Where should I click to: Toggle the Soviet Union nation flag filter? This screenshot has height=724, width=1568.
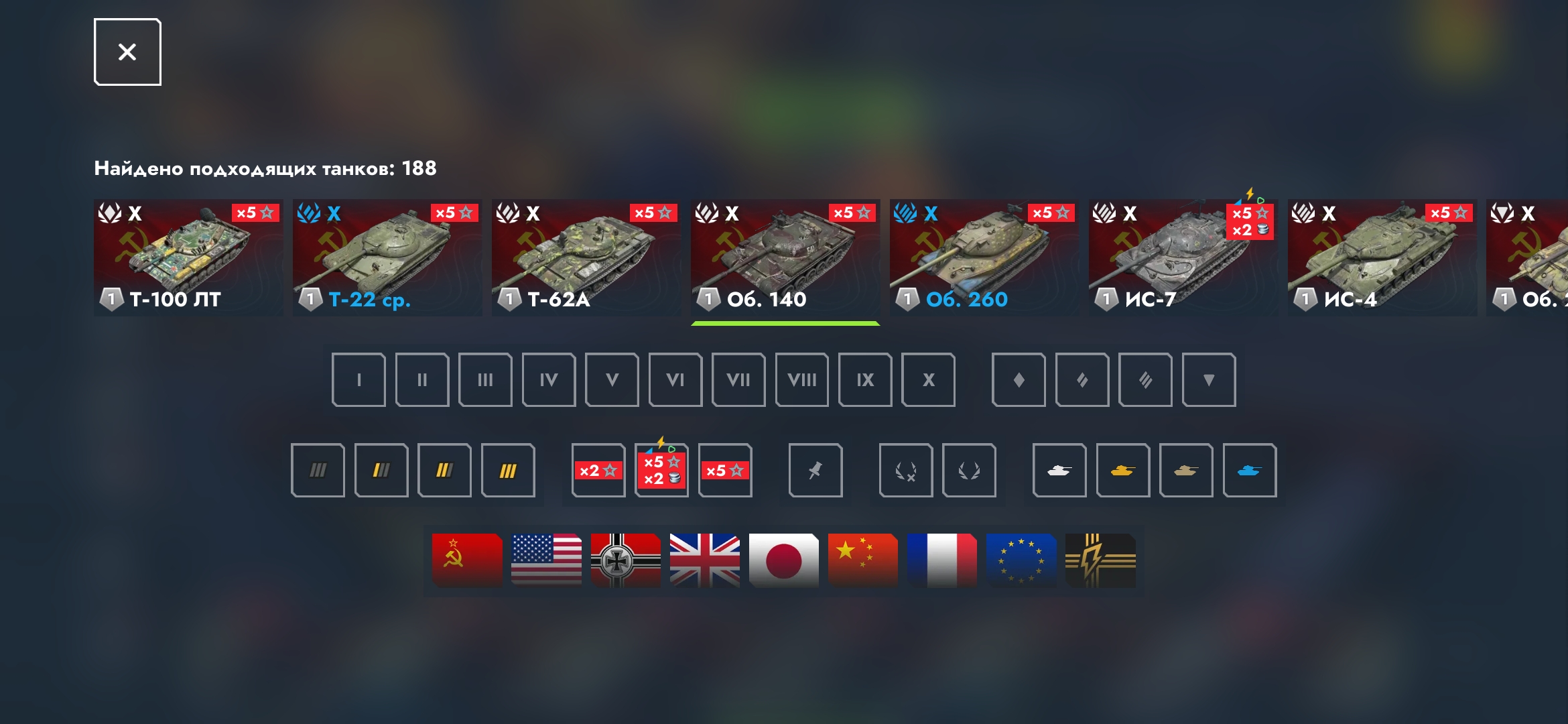click(467, 560)
